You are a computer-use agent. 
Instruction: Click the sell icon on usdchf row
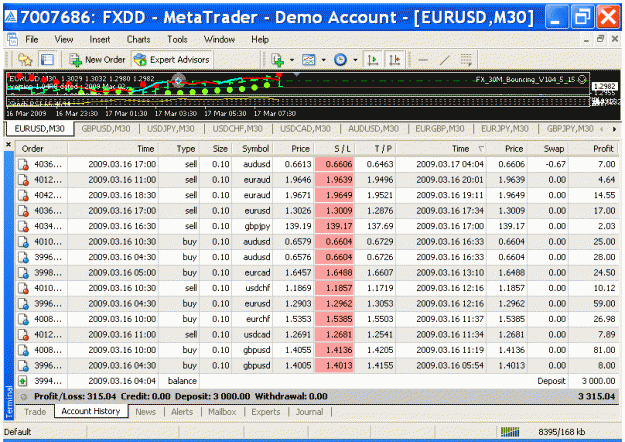click(x=24, y=289)
